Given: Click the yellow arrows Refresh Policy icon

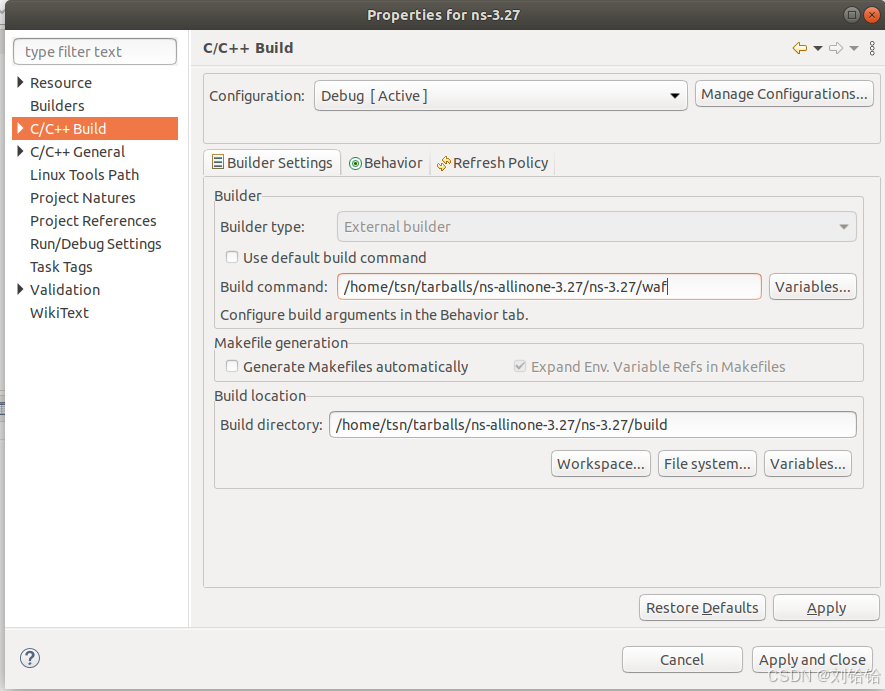Looking at the screenshot, I should [x=443, y=162].
